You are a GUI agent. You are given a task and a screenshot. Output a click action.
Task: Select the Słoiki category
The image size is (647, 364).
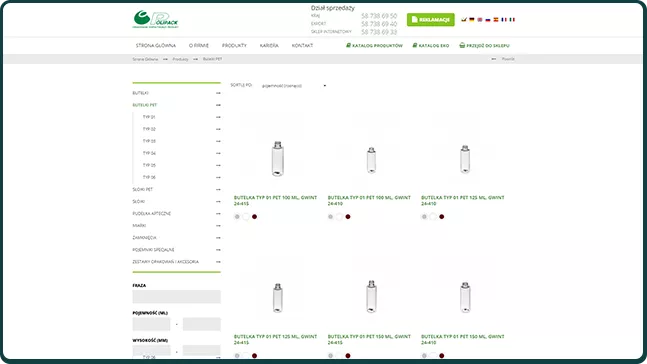tap(139, 202)
